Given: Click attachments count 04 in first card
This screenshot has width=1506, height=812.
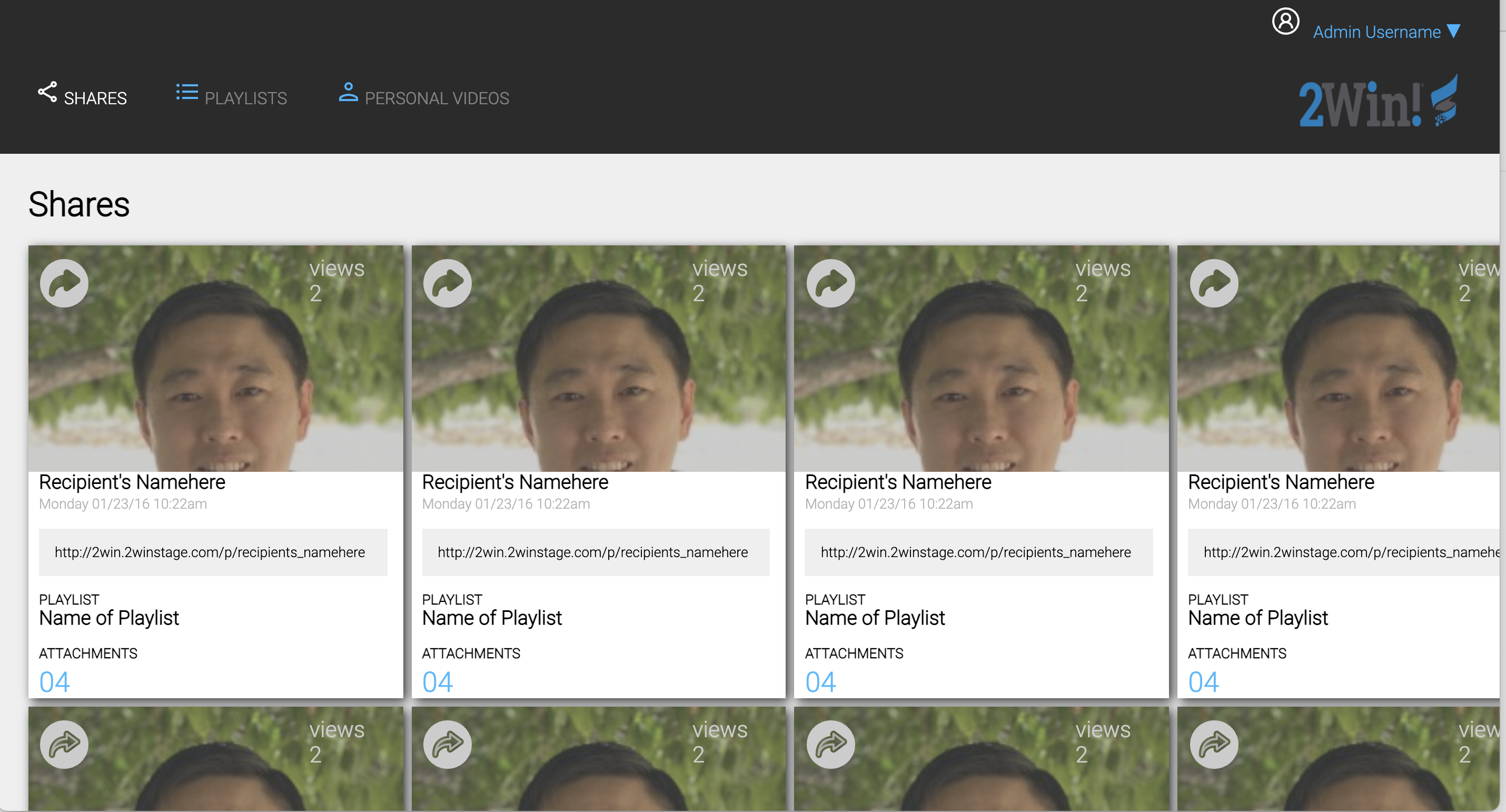Looking at the screenshot, I should (54, 681).
